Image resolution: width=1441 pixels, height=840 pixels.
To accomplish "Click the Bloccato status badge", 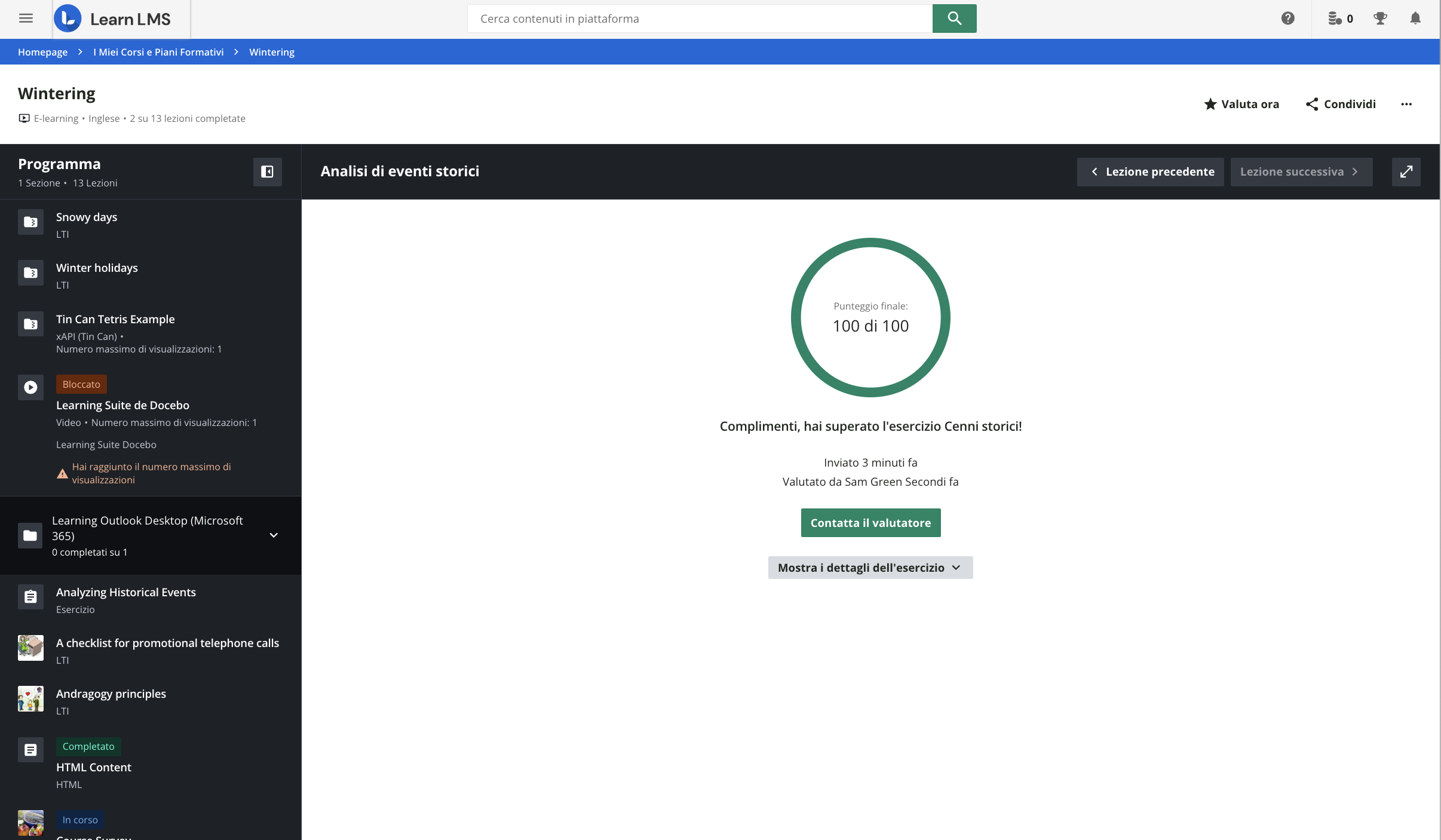I will pyautogui.click(x=81, y=384).
